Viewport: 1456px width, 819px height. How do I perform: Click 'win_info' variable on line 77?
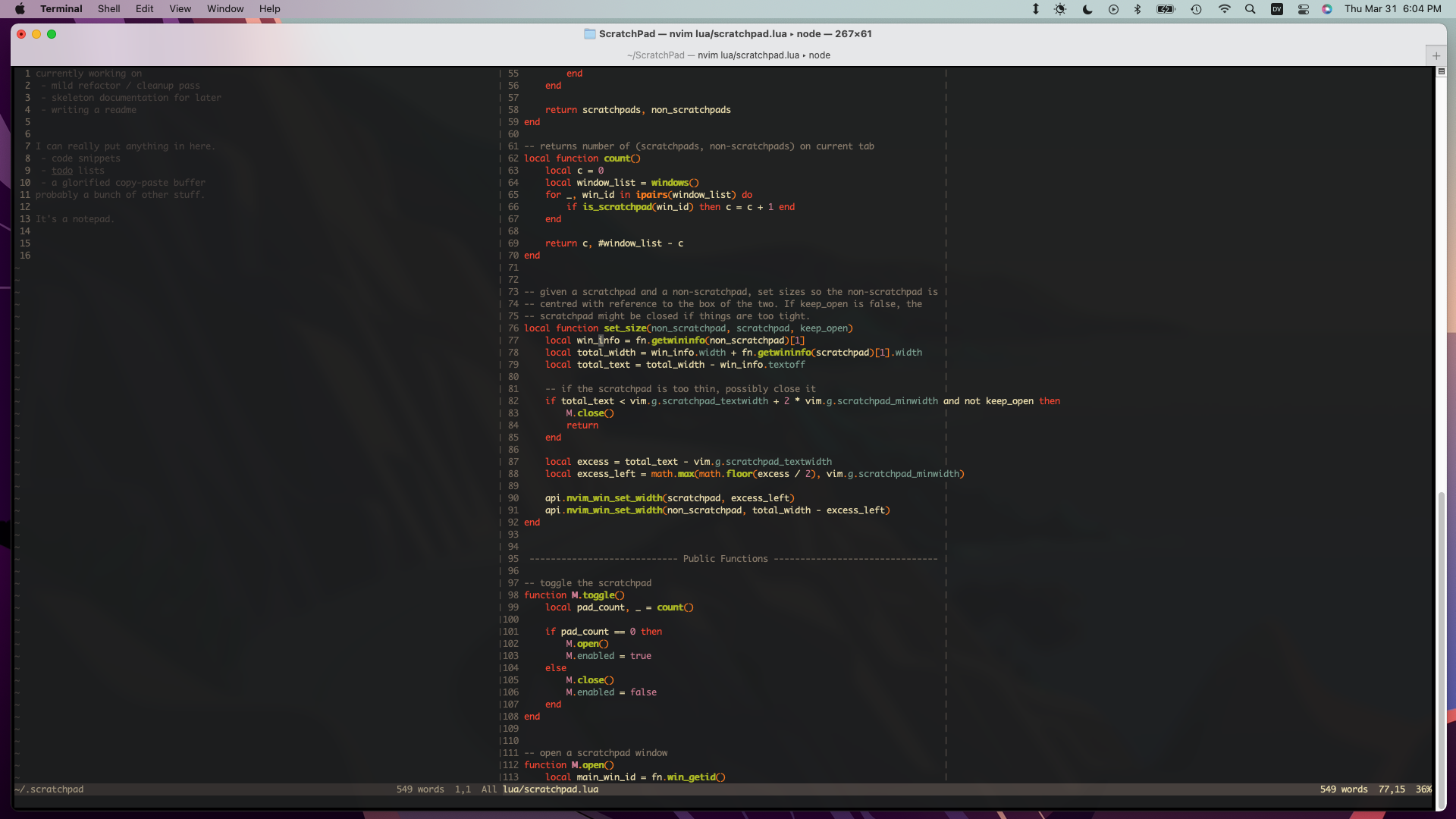[598, 340]
